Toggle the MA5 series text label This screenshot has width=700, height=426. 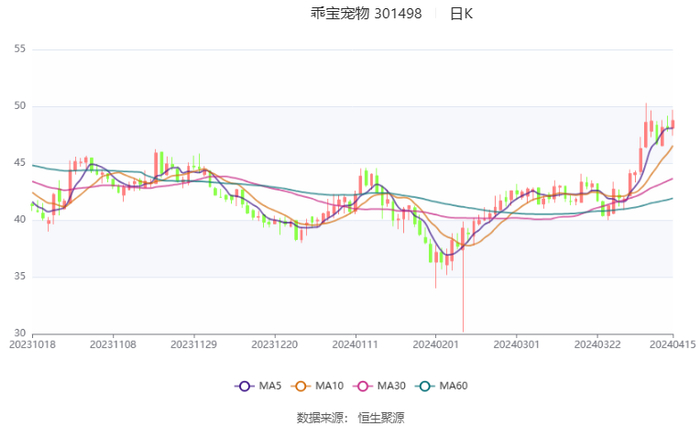coord(269,386)
